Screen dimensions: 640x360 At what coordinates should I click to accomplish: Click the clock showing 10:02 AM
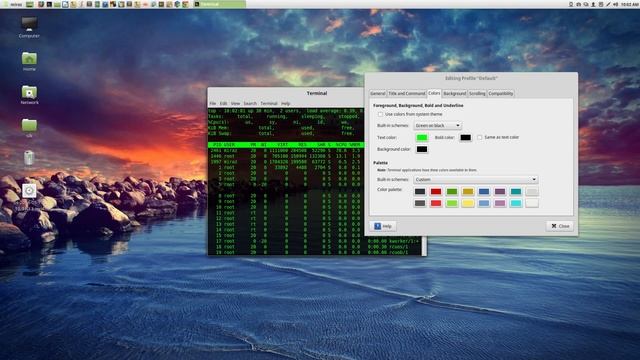tap(630, 4)
